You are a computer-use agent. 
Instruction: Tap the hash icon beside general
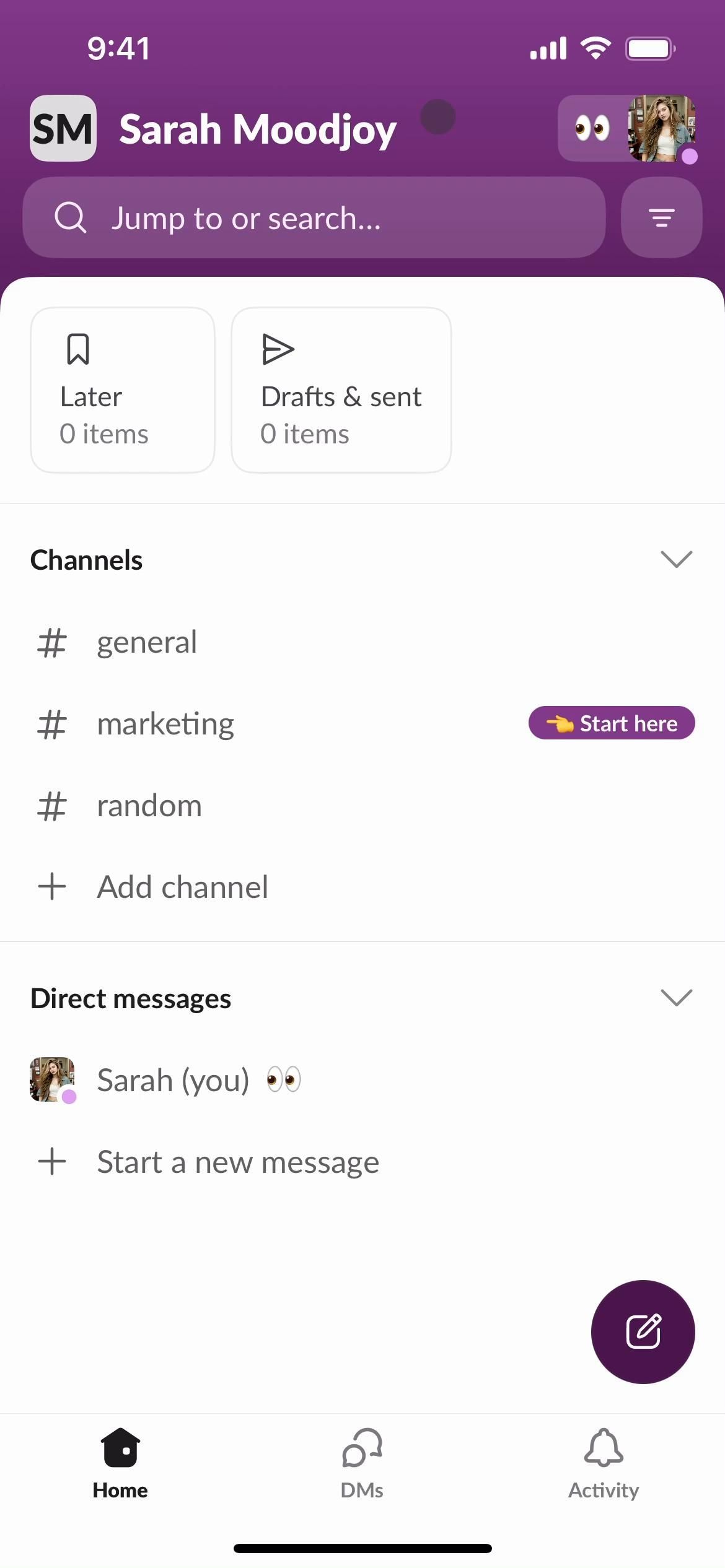click(52, 642)
